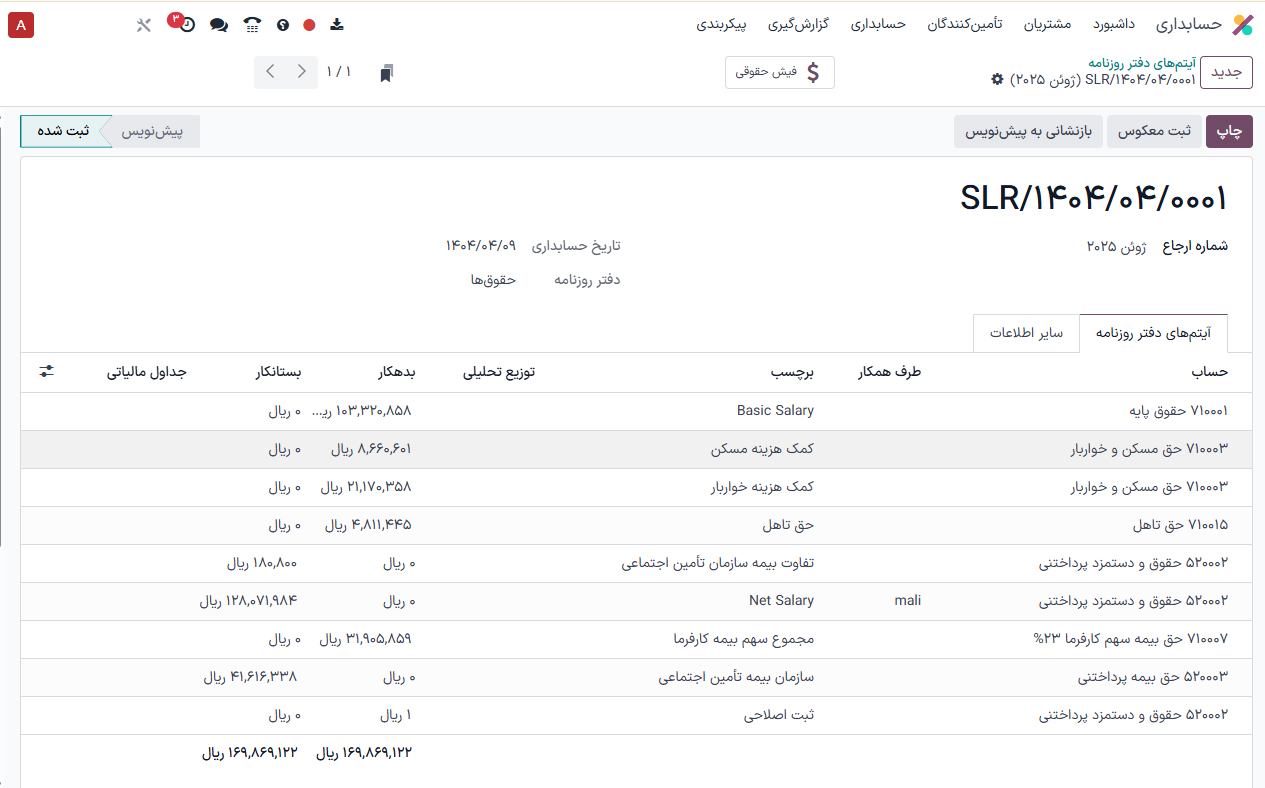The width and height of the screenshot is (1265, 788).
Task: Click the ثبت معکوس button
Action: [x=1153, y=132]
